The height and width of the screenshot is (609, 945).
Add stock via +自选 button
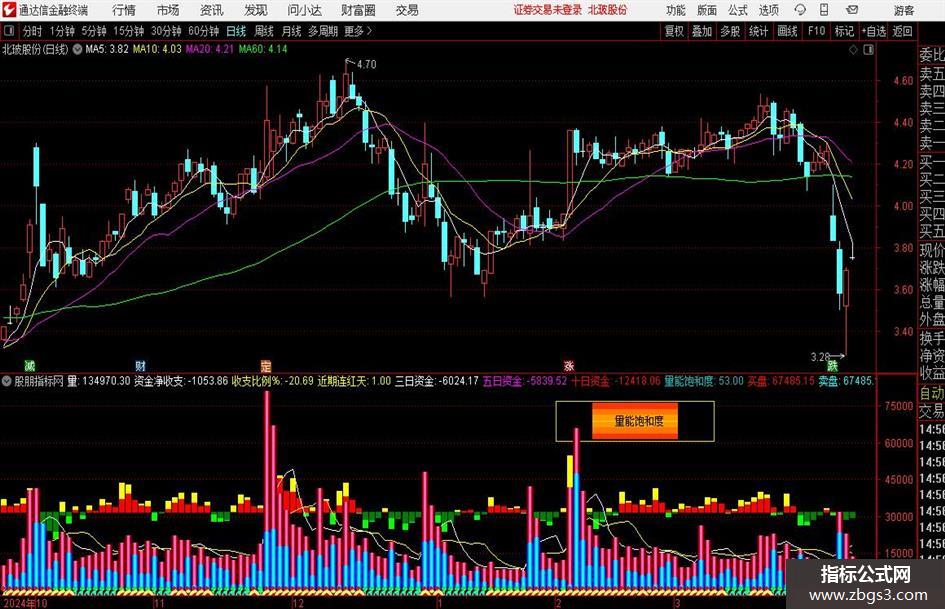(873, 31)
